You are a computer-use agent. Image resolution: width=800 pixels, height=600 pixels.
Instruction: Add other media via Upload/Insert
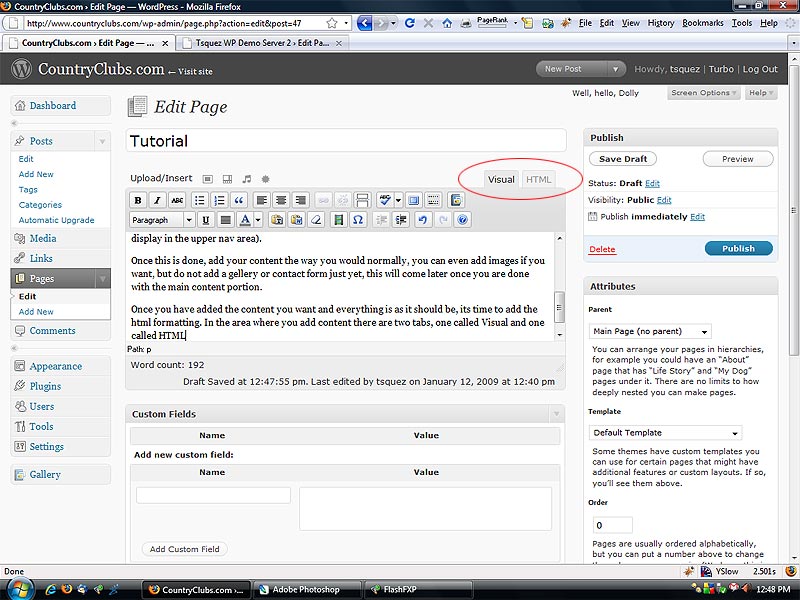(265, 179)
